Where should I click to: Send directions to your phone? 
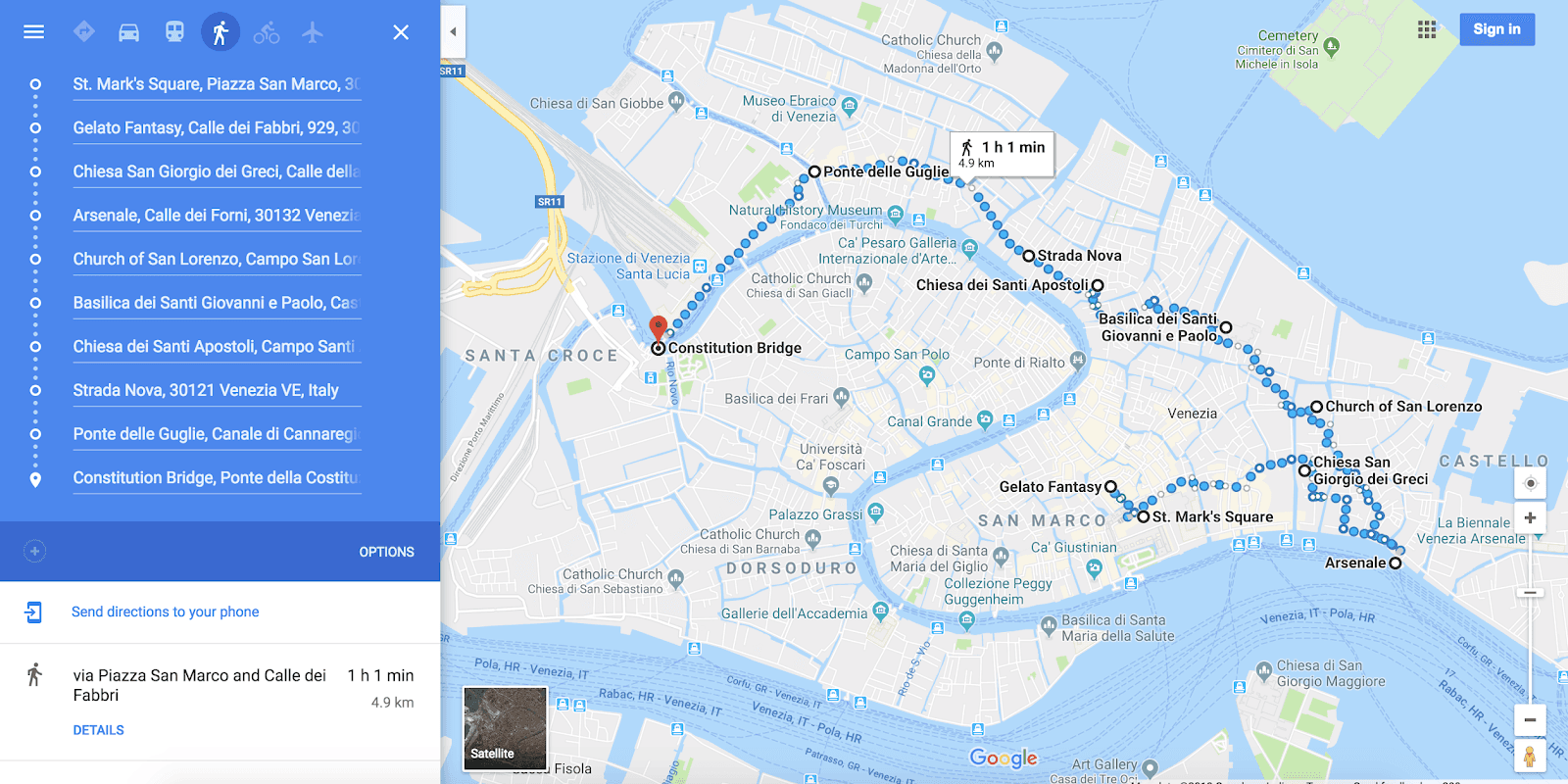165,612
